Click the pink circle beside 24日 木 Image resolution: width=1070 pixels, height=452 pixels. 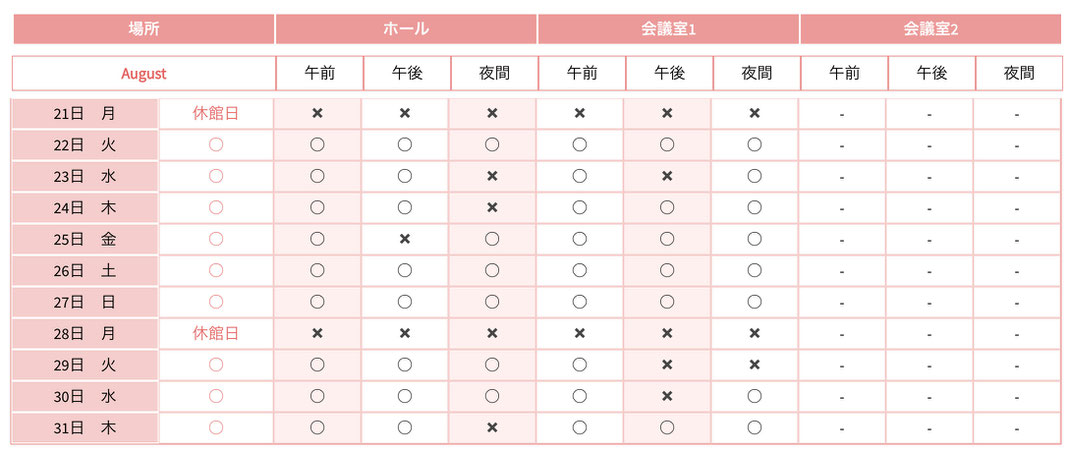point(216,208)
